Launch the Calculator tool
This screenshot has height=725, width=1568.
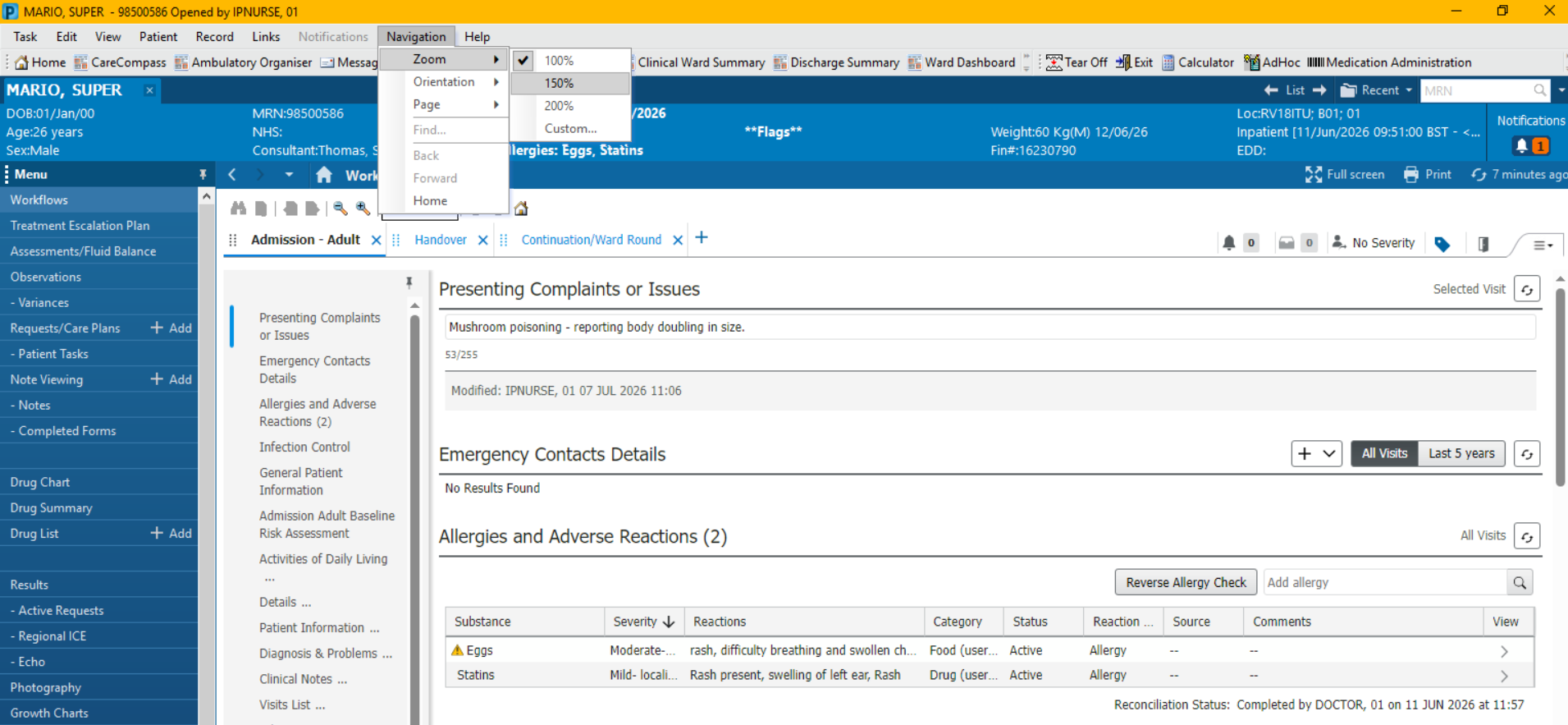point(1198,62)
